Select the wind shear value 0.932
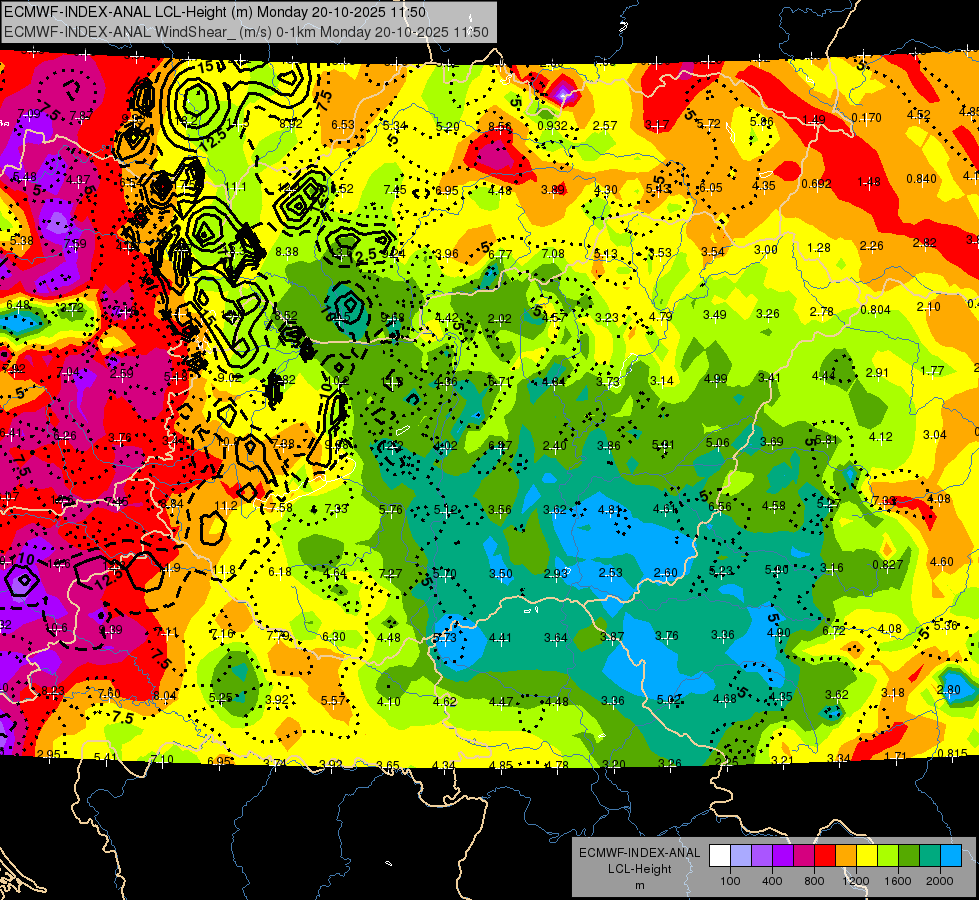The width and height of the screenshot is (979, 900). point(553,126)
